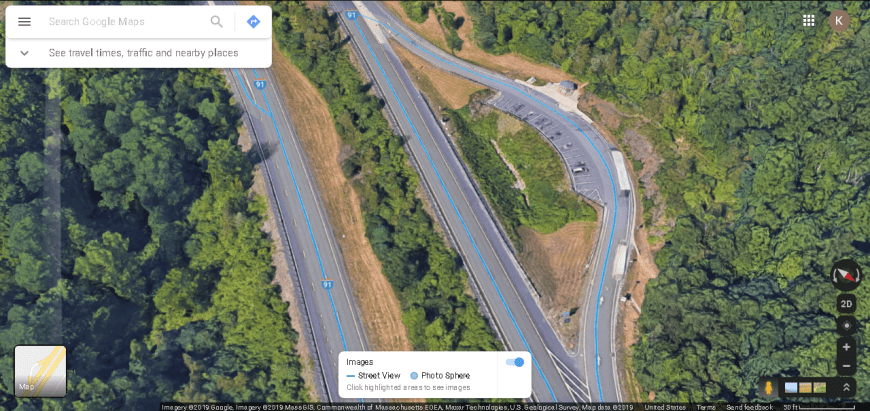
Task: Reset the view with the compass
Action: click(x=846, y=275)
